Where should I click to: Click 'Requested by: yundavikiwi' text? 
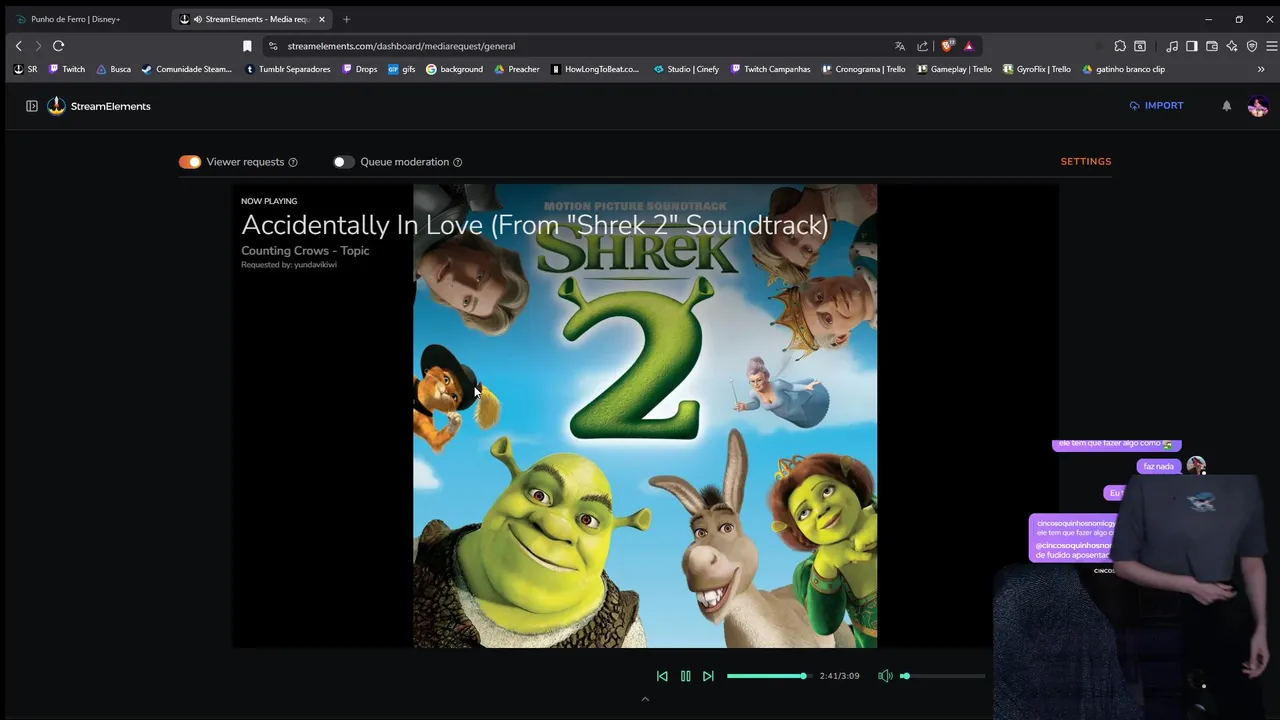(x=289, y=265)
